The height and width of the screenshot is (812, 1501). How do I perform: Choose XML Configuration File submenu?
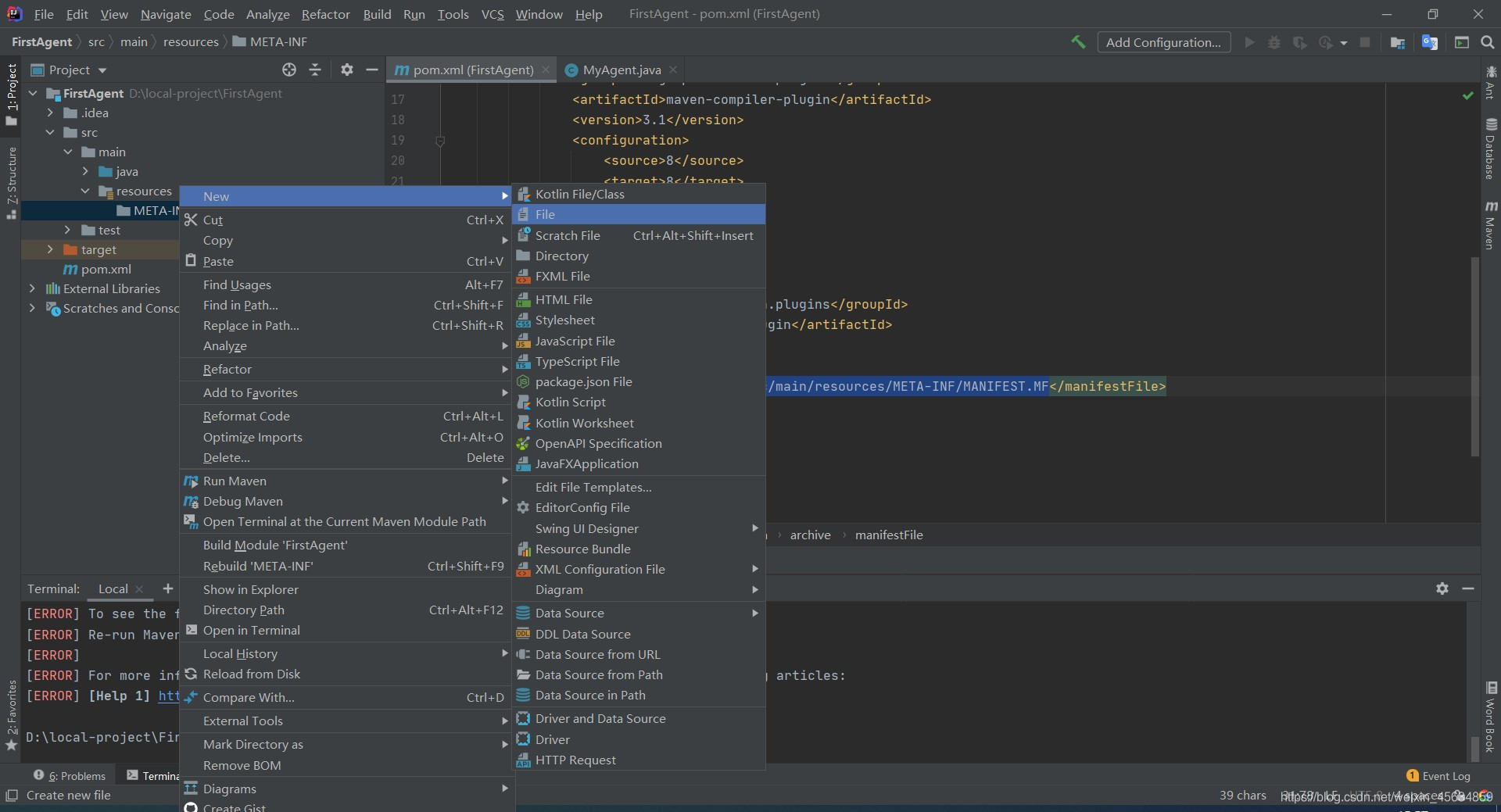point(639,569)
